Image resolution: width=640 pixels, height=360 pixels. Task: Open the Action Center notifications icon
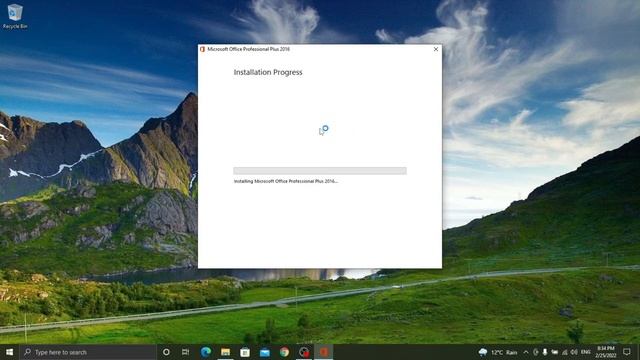coord(627,352)
